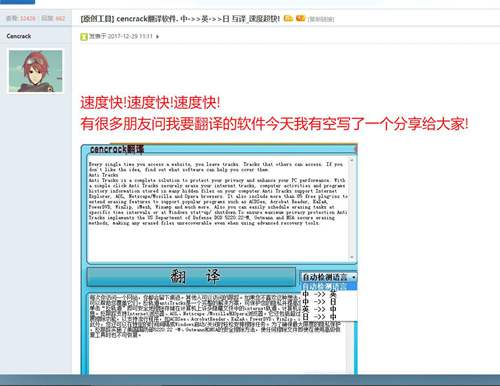The width and height of the screenshot is (500, 386).
Task: Click the second orange badge icon after title
Action: (x=300, y=18)
